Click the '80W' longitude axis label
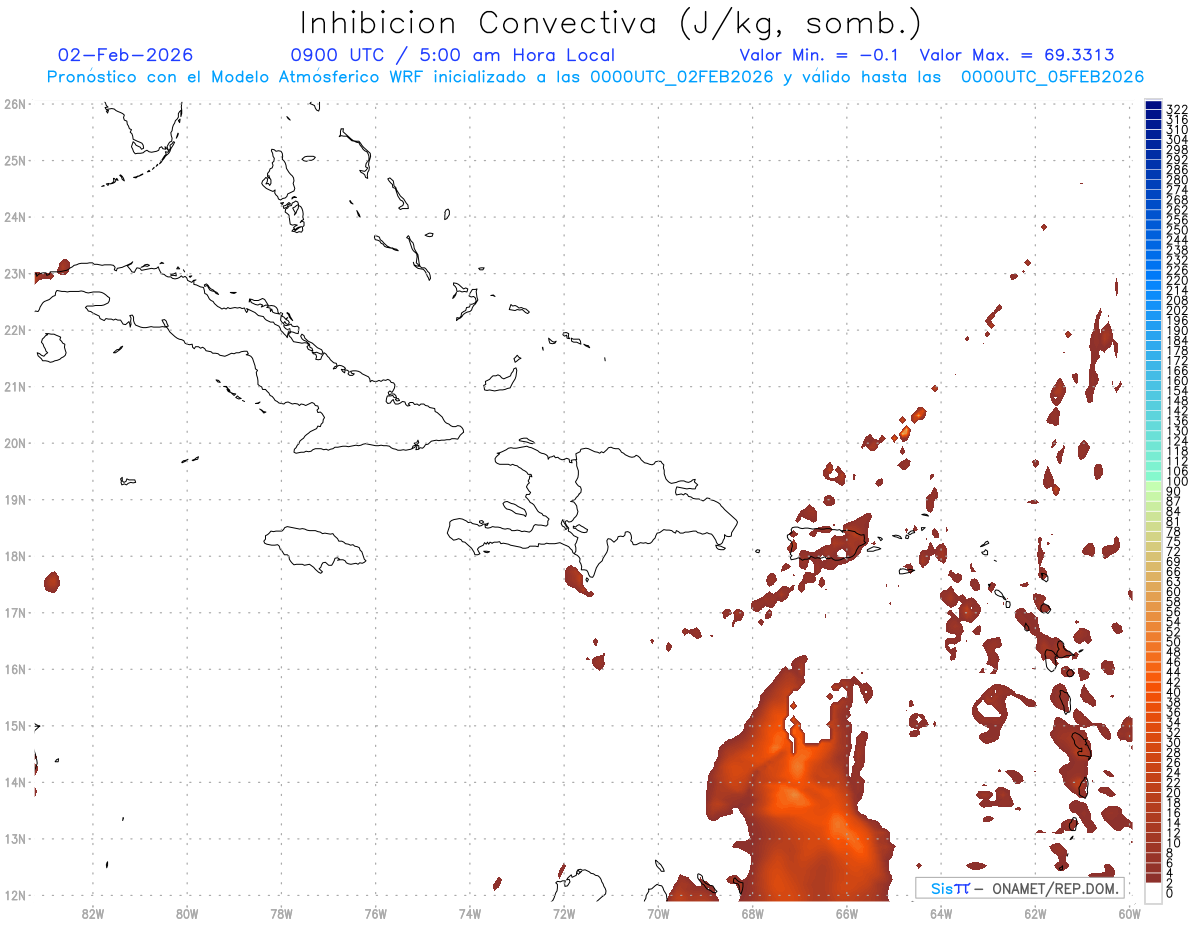Viewport: 1200px width, 927px height. pos(187,913)
